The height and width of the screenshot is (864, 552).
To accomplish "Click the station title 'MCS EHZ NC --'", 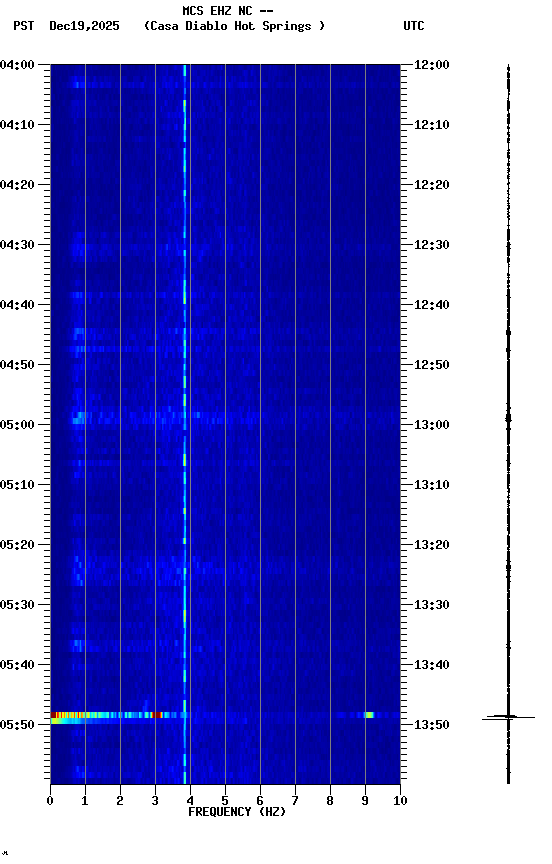I will tap(228, 11).
